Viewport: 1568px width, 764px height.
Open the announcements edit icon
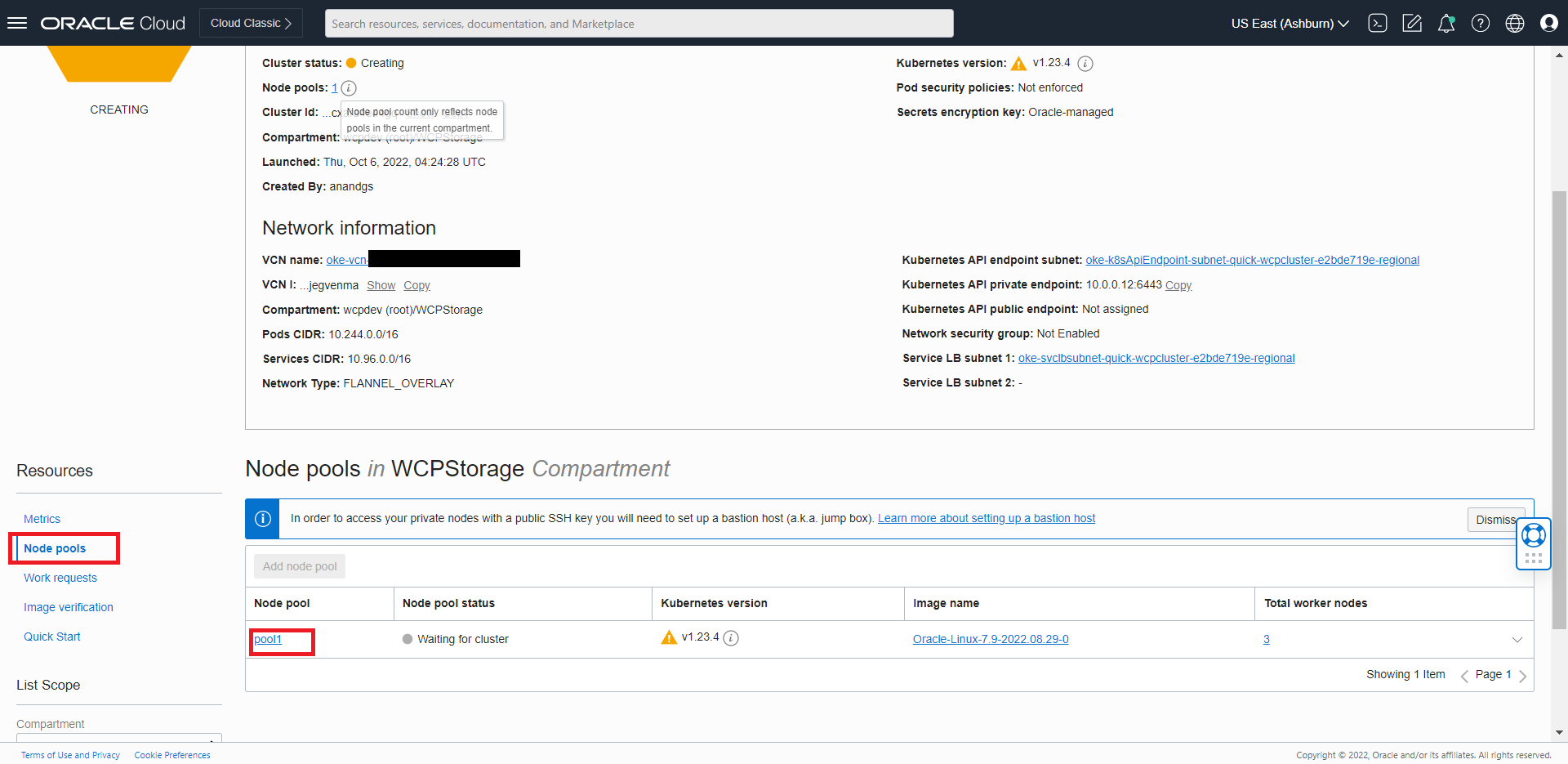point(1412,23)
